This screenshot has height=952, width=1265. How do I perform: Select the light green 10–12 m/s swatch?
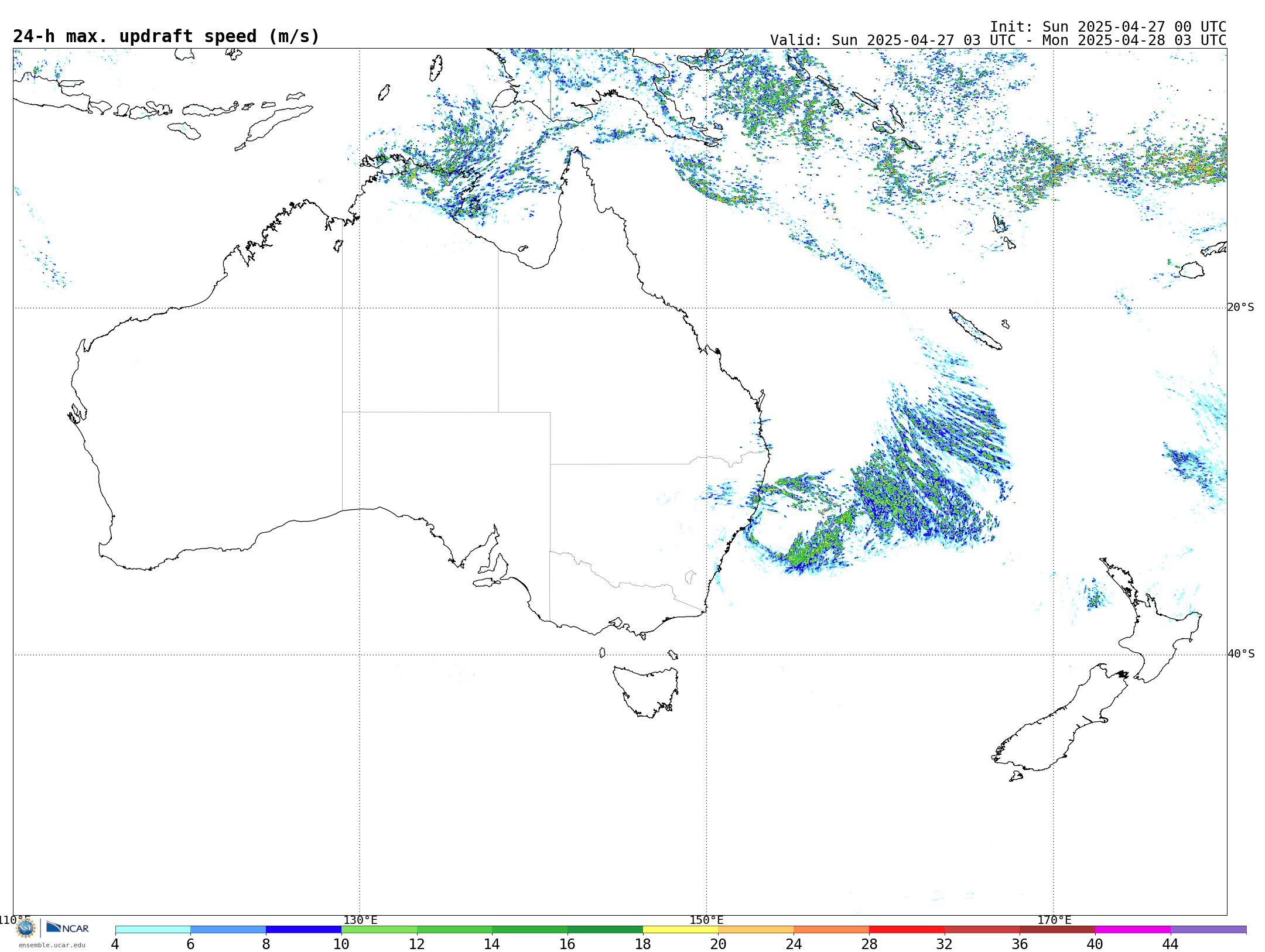(379, 930)
